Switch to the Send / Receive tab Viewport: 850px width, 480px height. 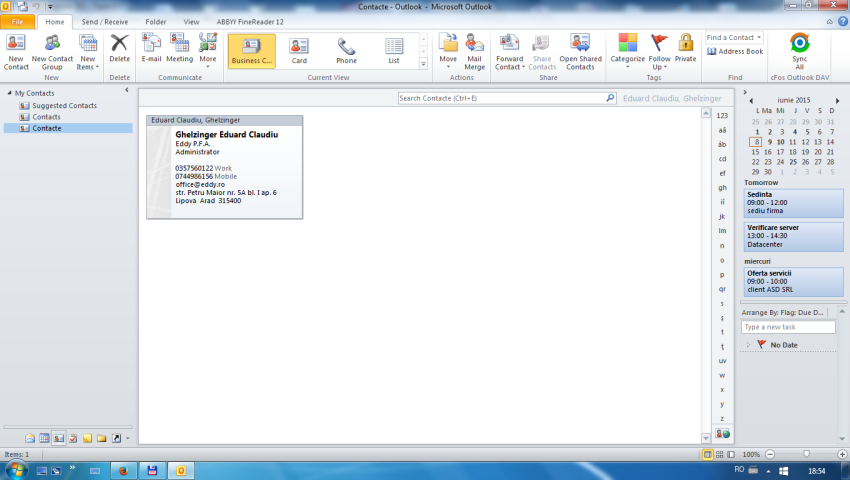pyautogui.click(x=105, y=22)
